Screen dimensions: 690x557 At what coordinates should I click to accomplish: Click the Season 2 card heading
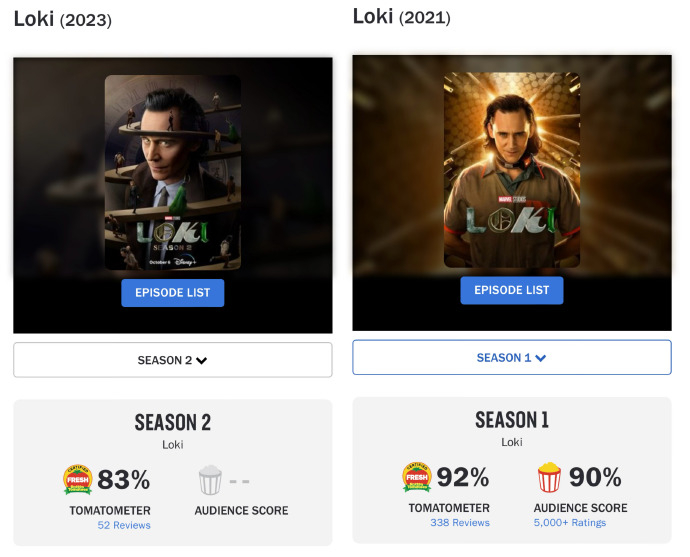(x=173, y=422)
